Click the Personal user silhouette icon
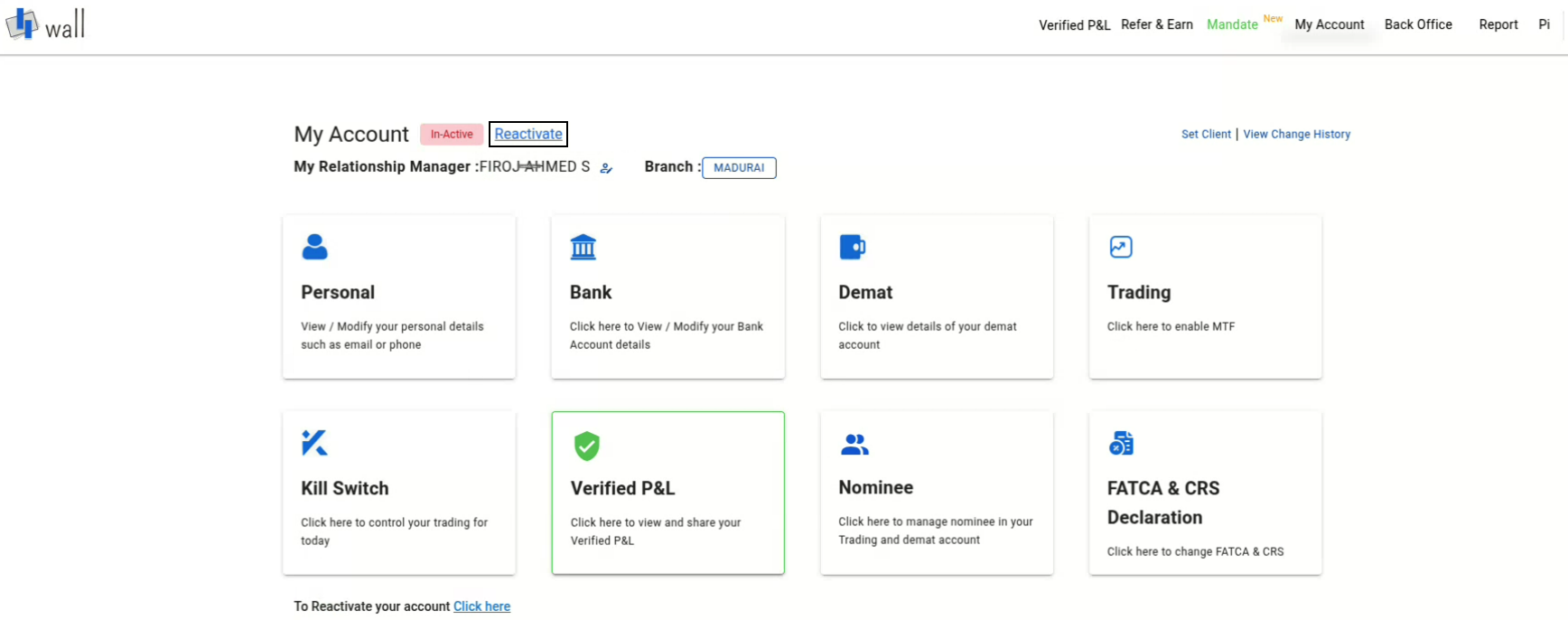The height and width of the screenshot is (620, 1568). 314,247
